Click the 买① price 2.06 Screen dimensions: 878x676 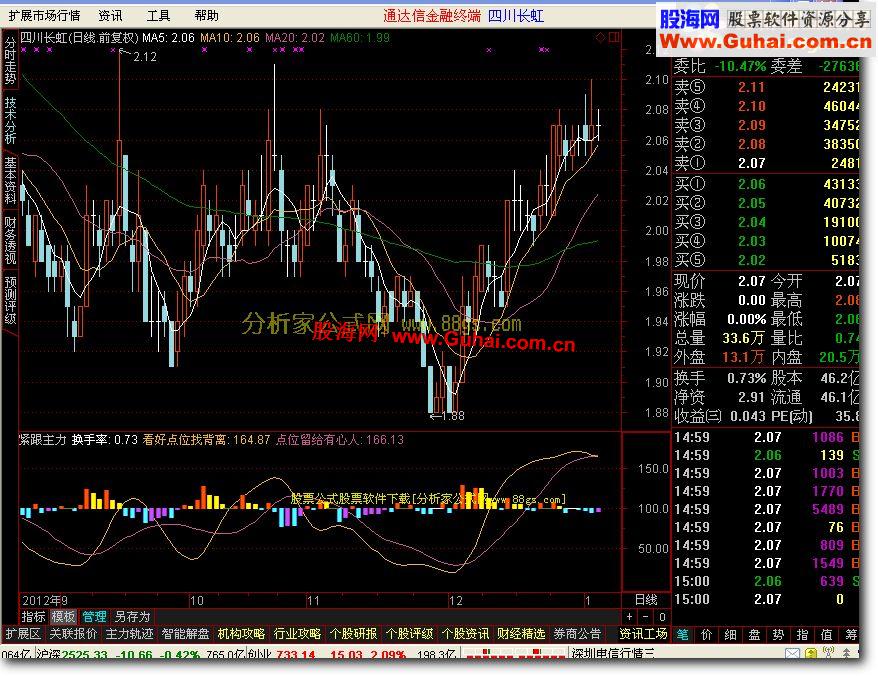pyautogui.click(x=751, y=184)
